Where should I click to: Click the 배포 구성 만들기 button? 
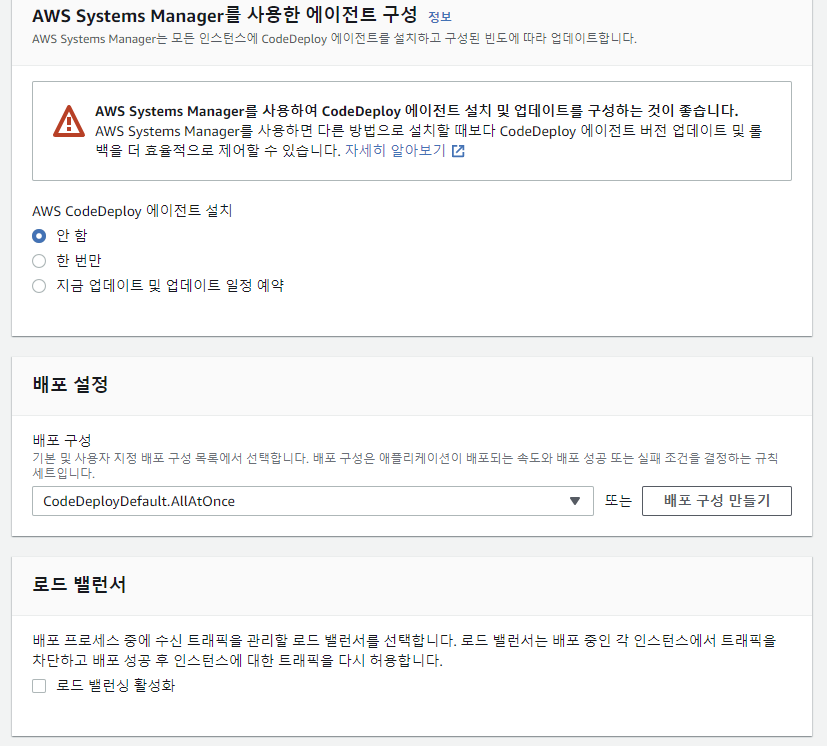(717, 501)
